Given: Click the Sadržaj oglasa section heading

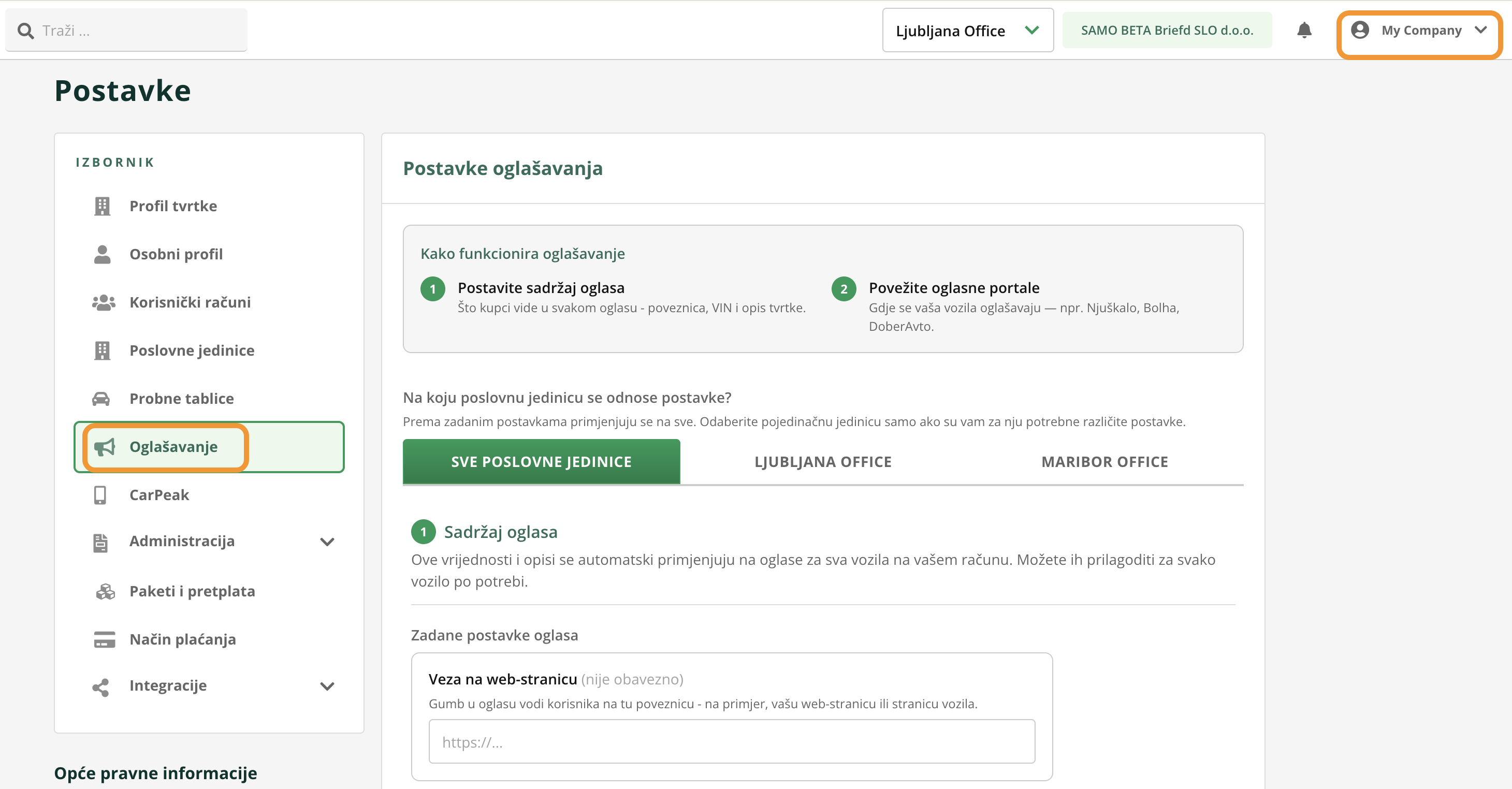Looking at the screenshot, I should [x=500, y=532].
